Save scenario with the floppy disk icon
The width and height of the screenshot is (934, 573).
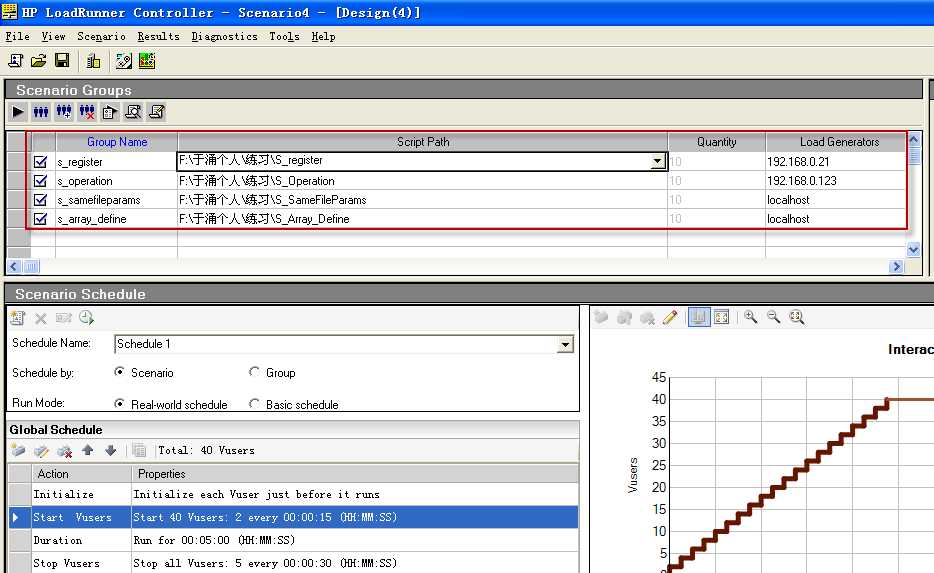pos(62,61)
